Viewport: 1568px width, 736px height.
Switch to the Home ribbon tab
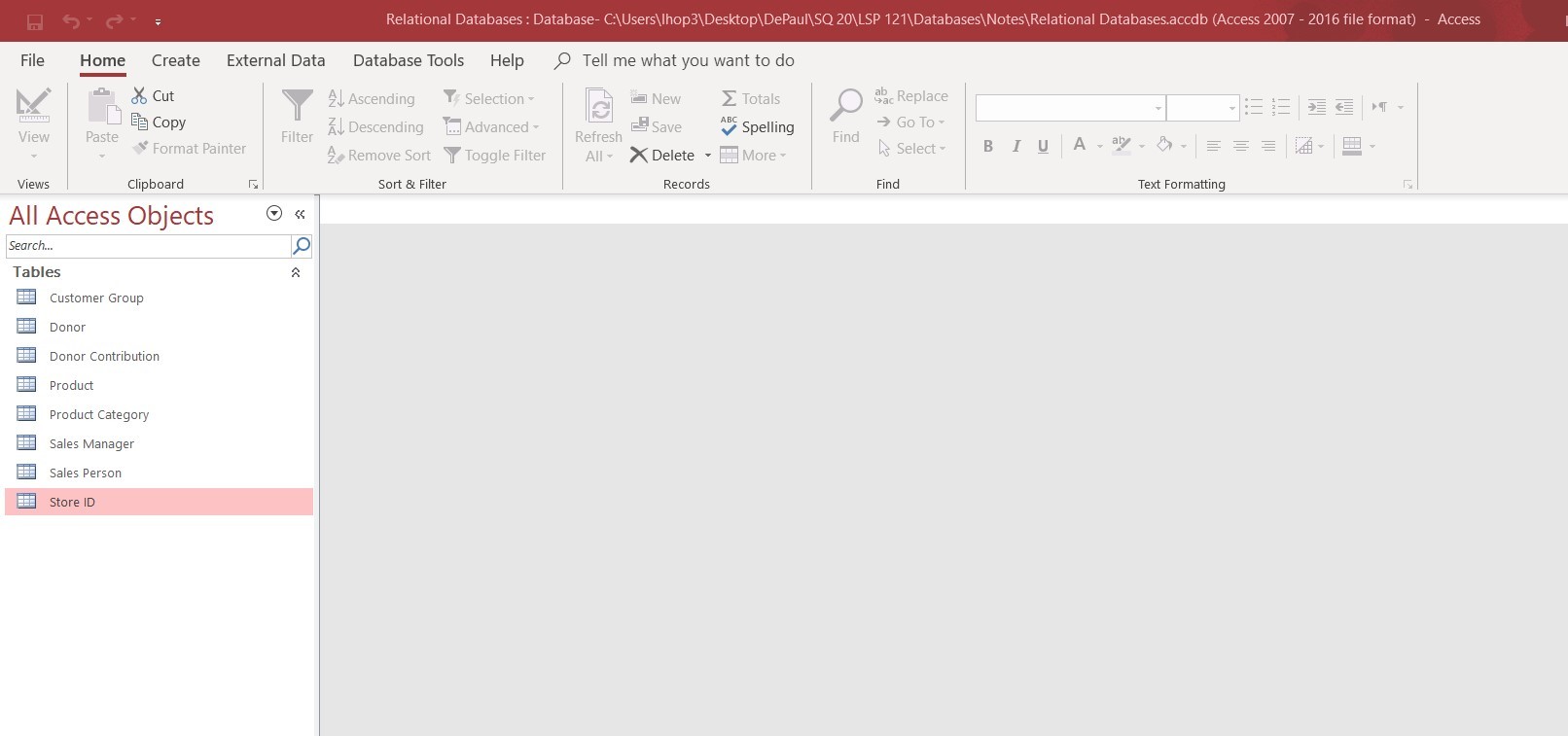pyautogui.click(x=102, y=60)
